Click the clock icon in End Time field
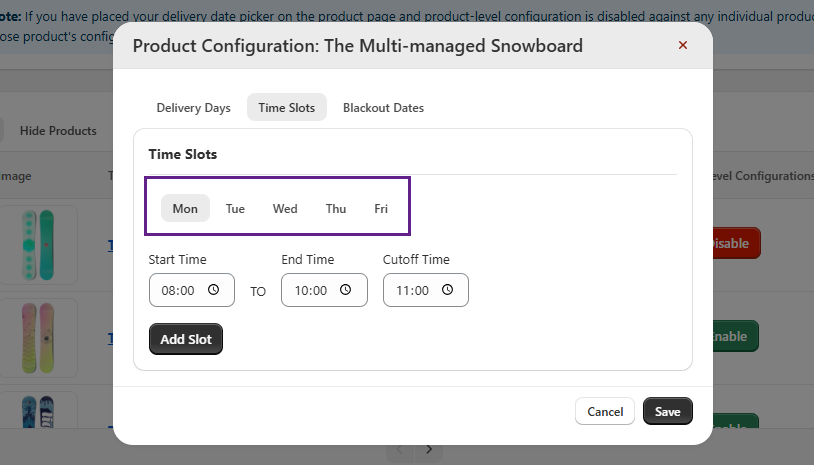 click(x=346, y=290)
